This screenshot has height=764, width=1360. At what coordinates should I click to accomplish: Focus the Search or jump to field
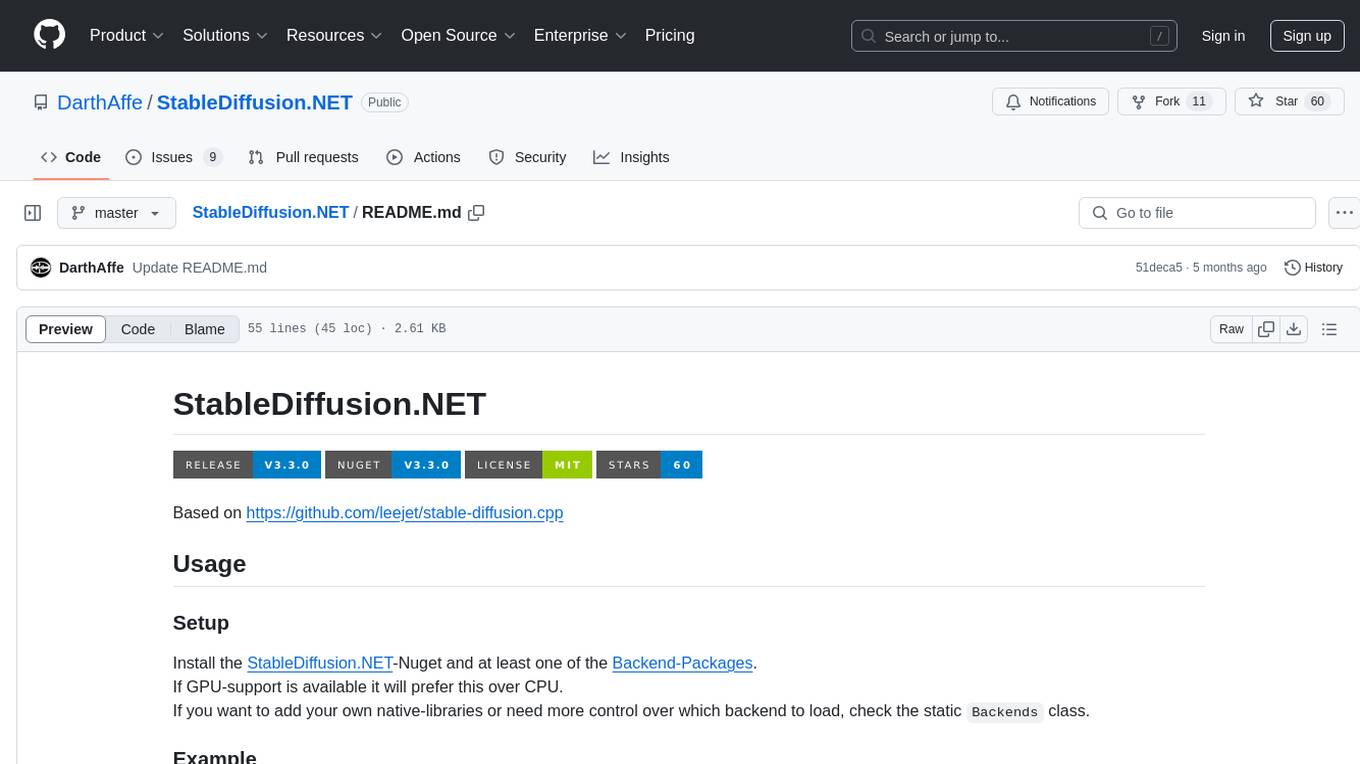tap(1014, 36)
